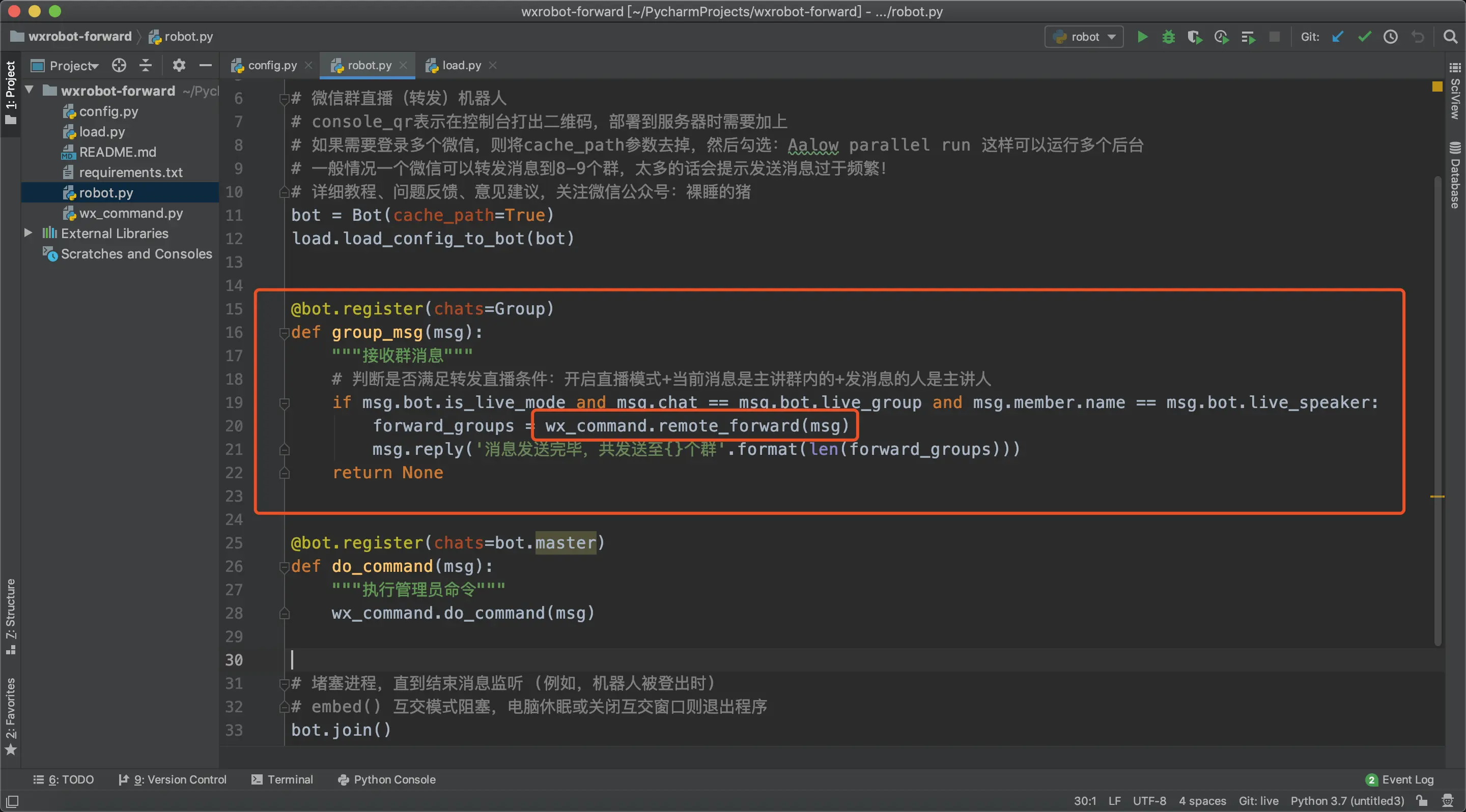
Task: Expand the External Libraries node
Action: [x=28, y=233]
